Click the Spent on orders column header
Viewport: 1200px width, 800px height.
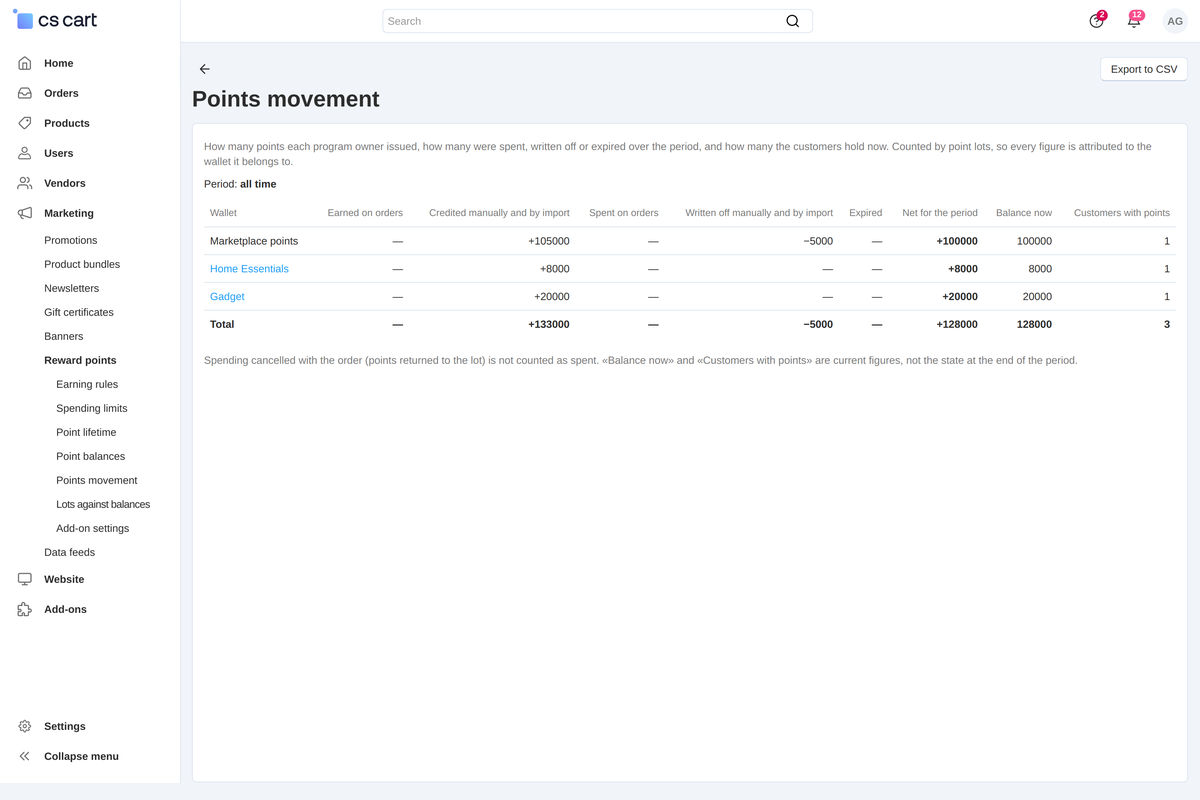(x=624, y=213)
